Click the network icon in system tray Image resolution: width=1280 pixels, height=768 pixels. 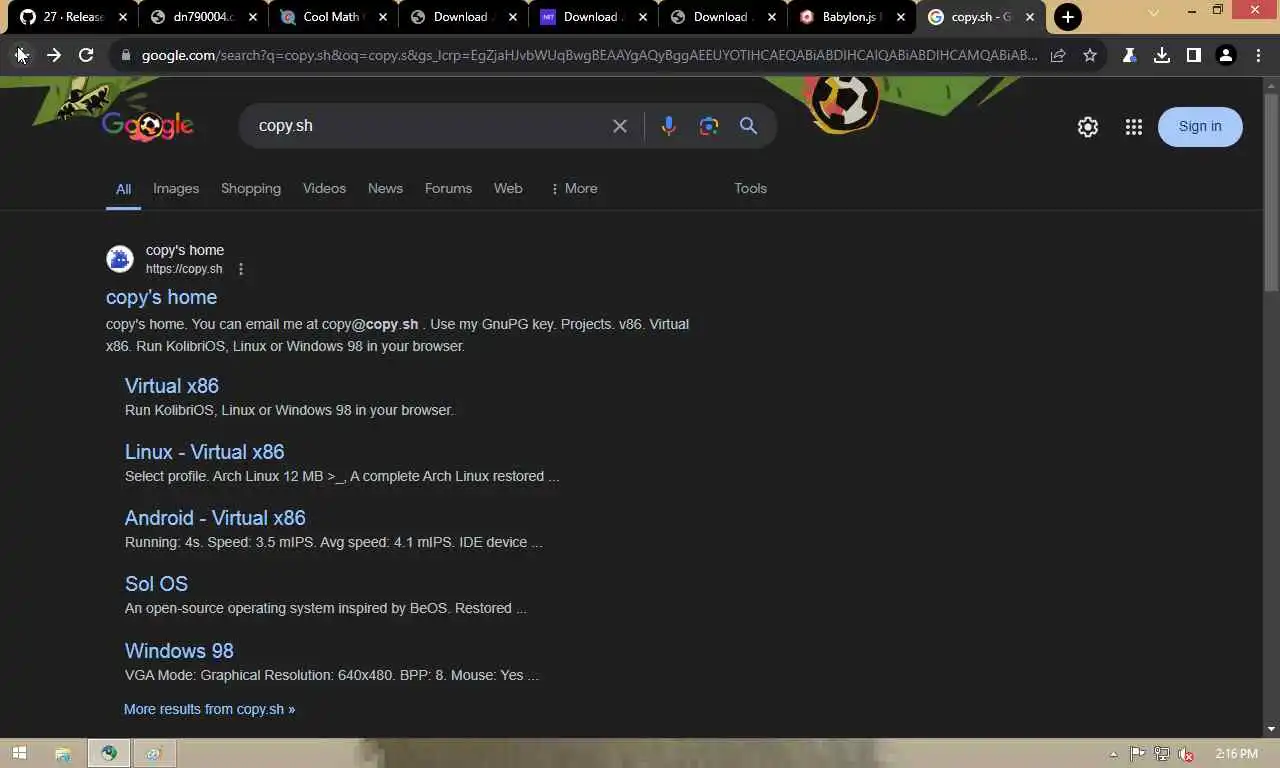click(1162, 754)
